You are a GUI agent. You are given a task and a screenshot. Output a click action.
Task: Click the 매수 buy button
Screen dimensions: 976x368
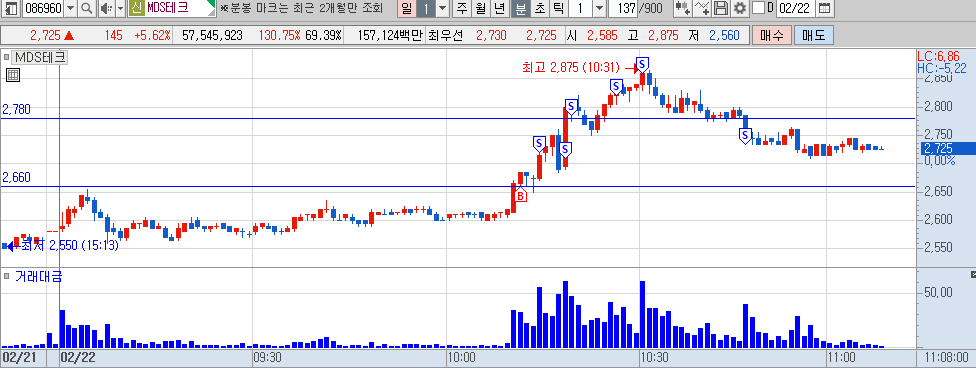771,35
